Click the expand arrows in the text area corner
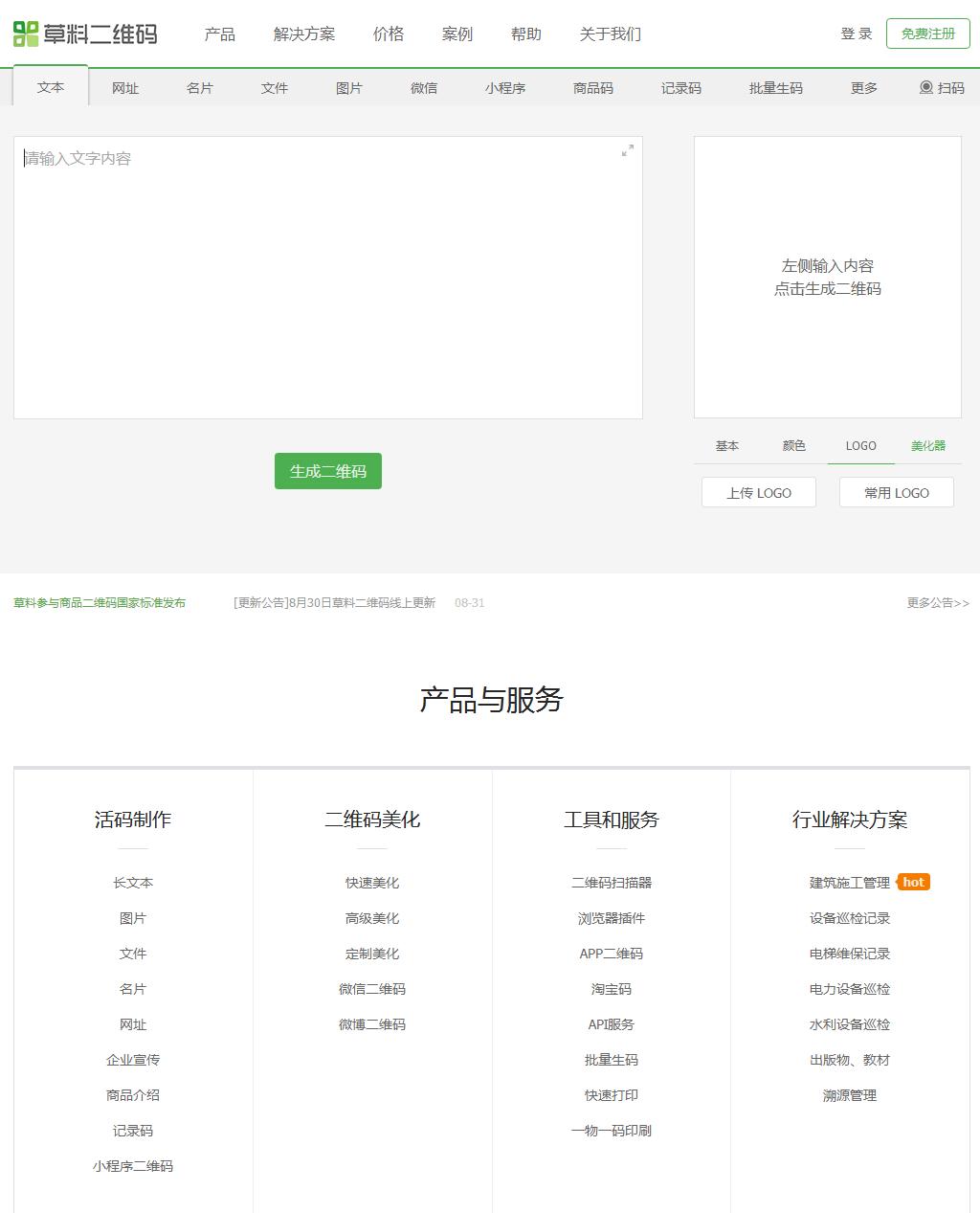This screenshot has height=1213, width=980. (627, 150)
